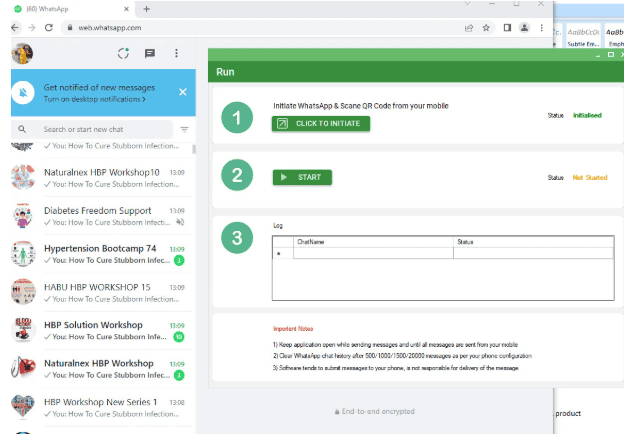This screenshot has height=438, width=627.
Task: Click the chat list scrollbar
Action: [194, 149]
